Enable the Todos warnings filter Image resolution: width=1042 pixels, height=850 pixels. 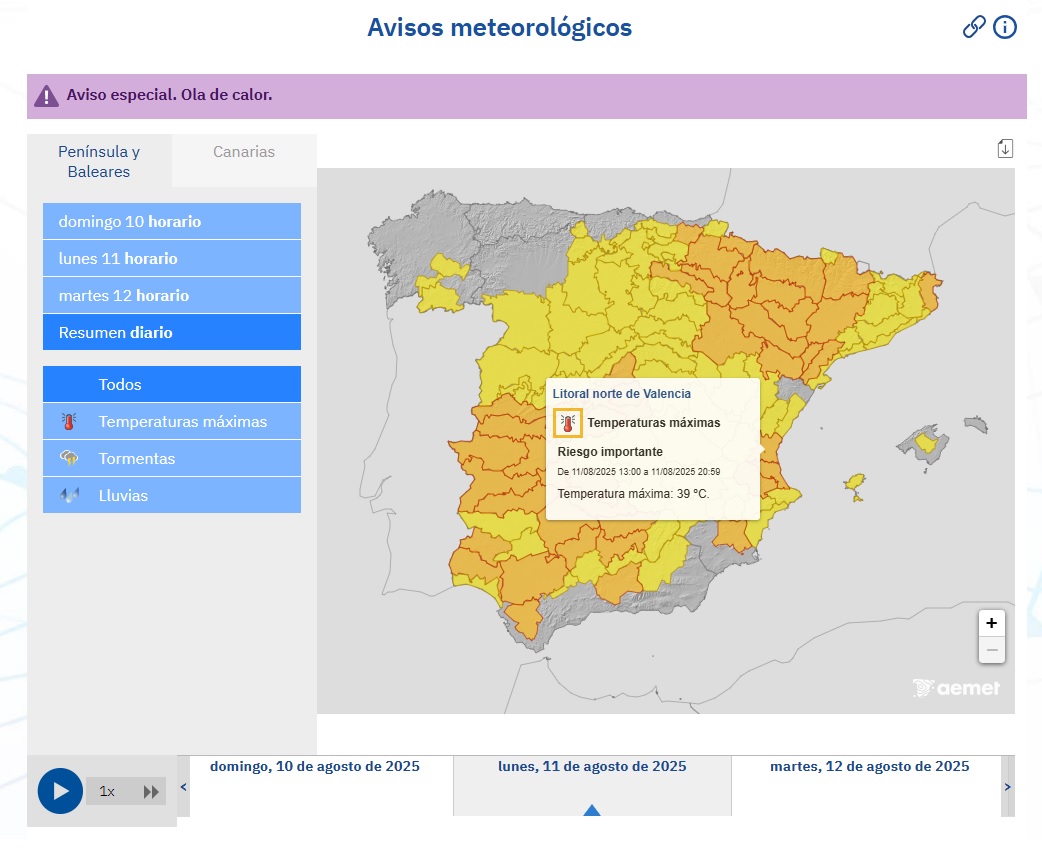171,384
